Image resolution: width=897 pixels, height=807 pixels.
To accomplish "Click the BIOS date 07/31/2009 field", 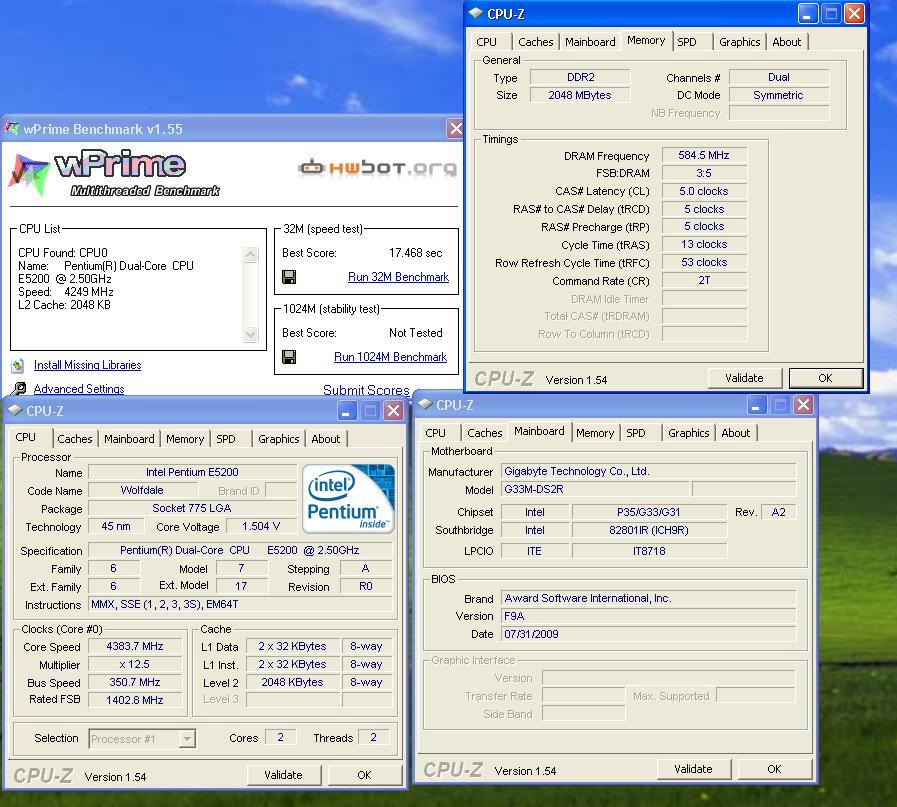I will point(648,634).
